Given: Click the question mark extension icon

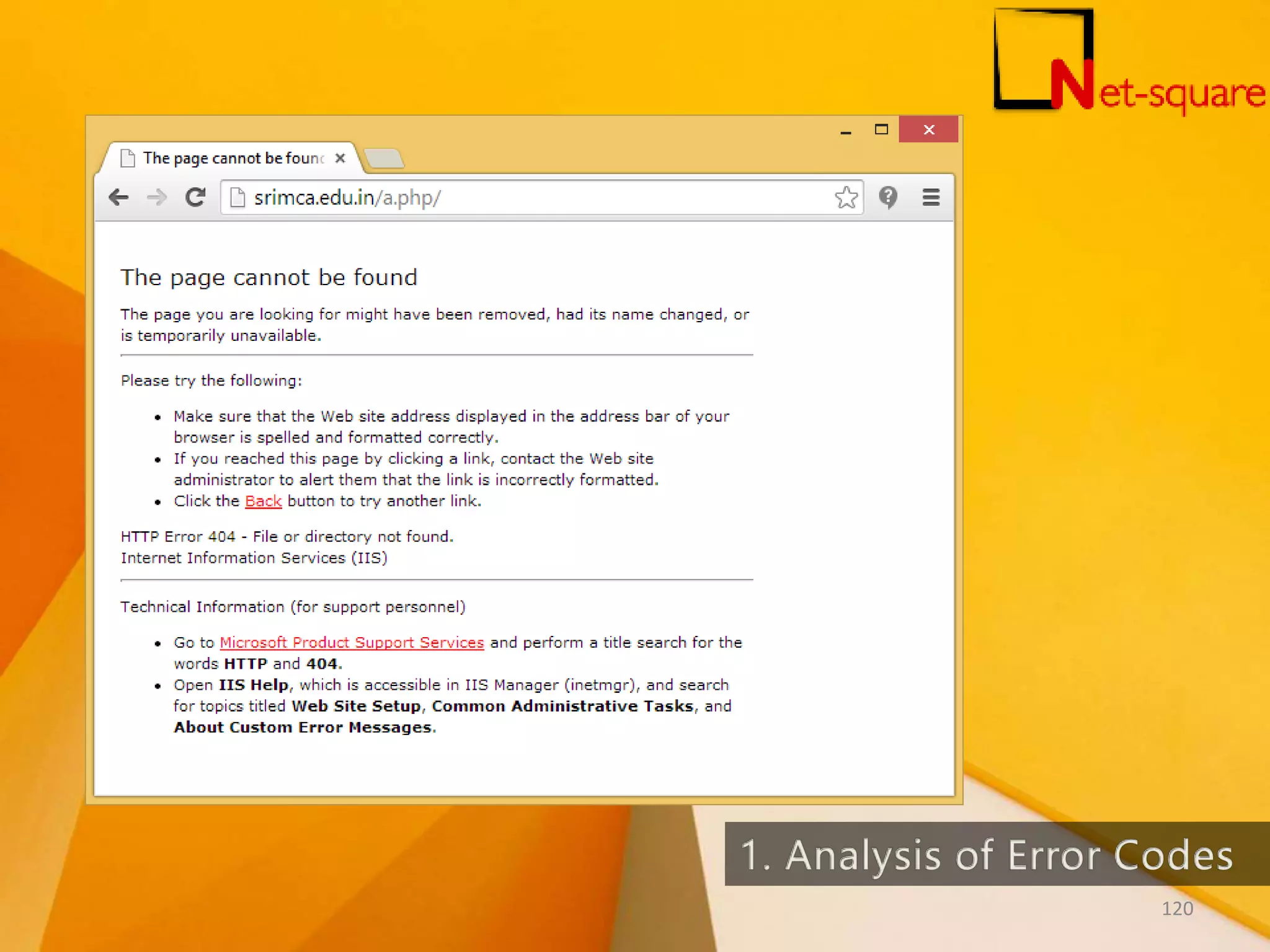Looking at the screenshot, I should tap(888, 198).
